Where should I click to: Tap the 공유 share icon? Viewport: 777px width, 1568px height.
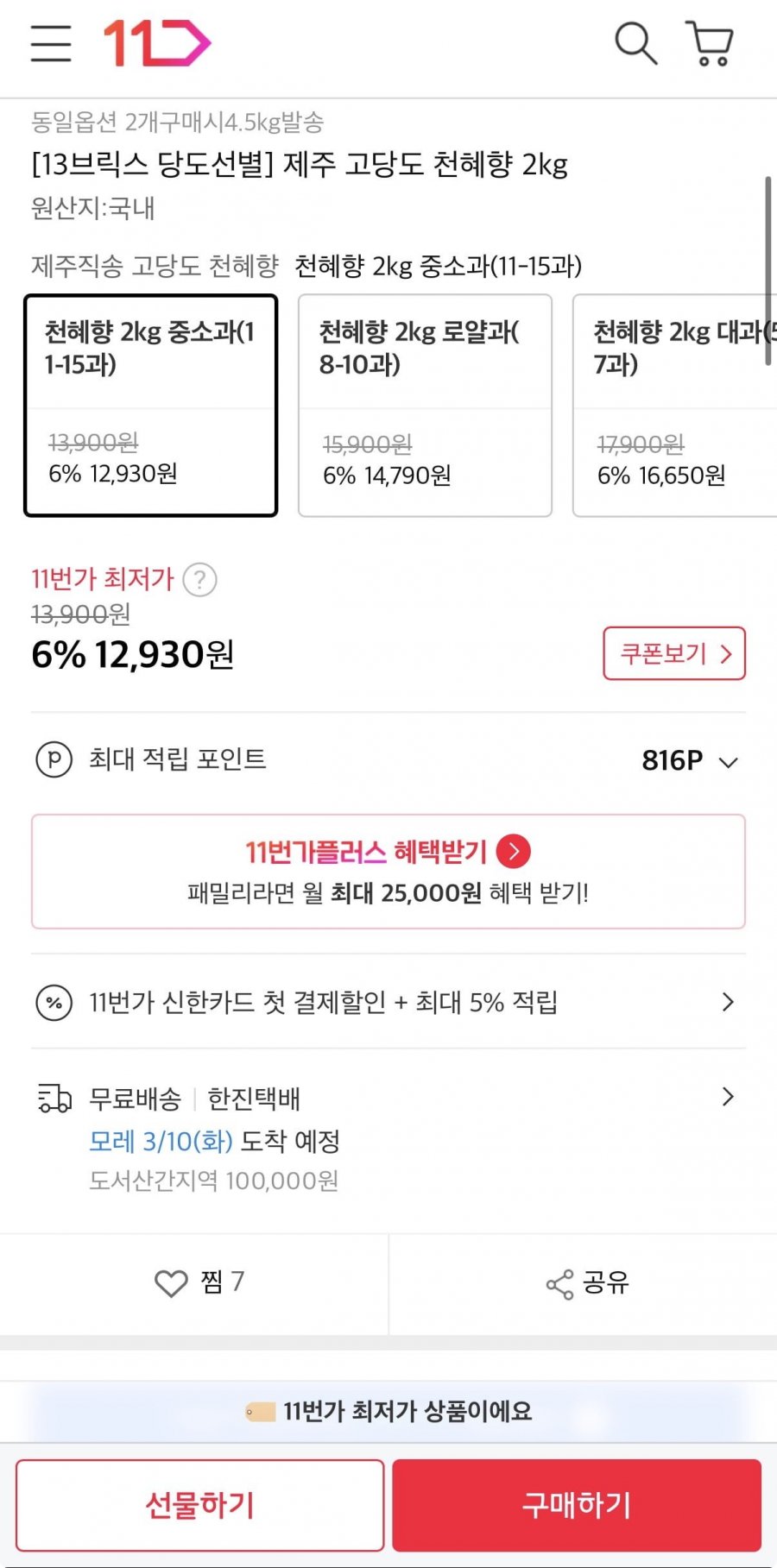(559, 1284)
